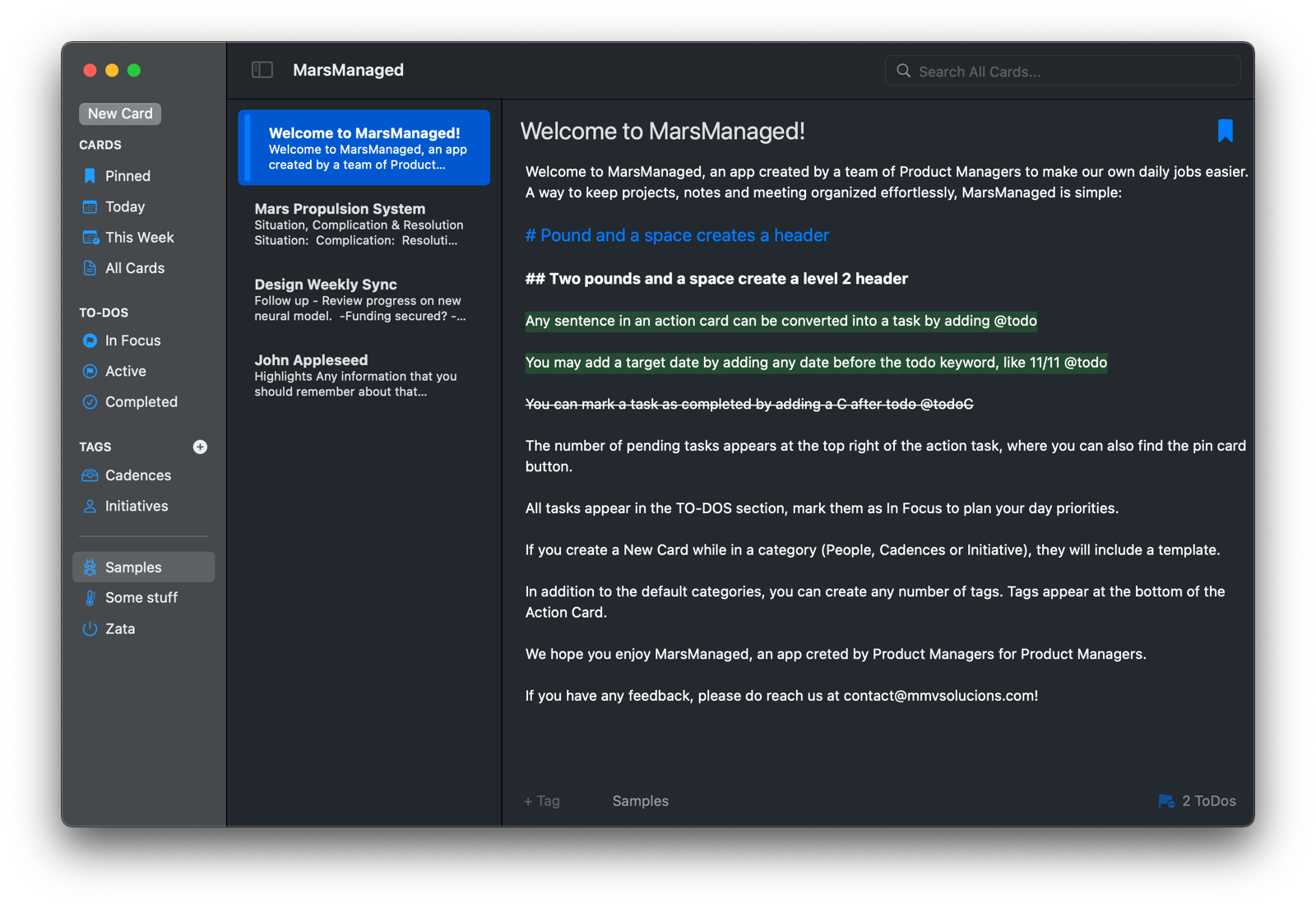Open the John Appleseed card
The image size is (1316, 908).
(364, 375)
